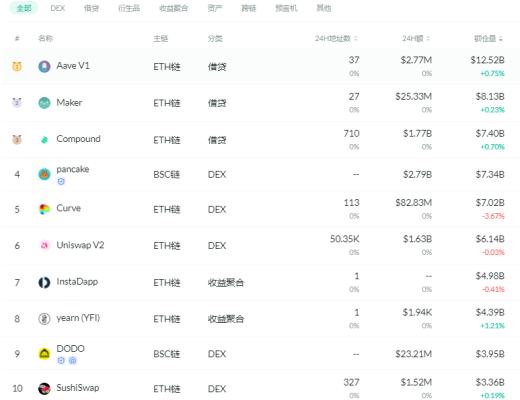Image resolution: width=520 pixels, height=400 pixels.
Task: Click the InstaDapp logo icon
Action: (x=44, y=282)
